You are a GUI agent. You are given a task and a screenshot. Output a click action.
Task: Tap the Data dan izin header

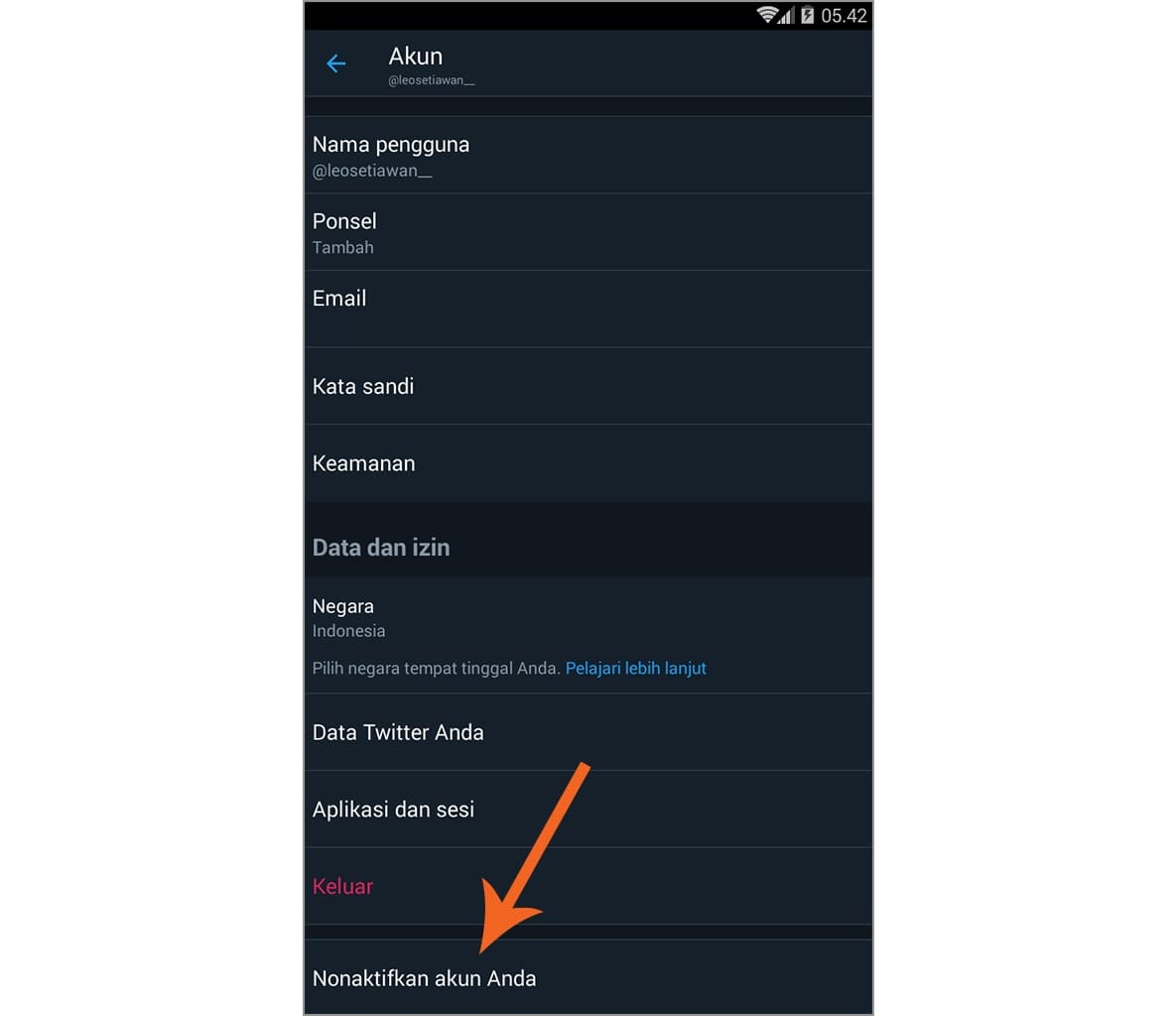(381, 548)
